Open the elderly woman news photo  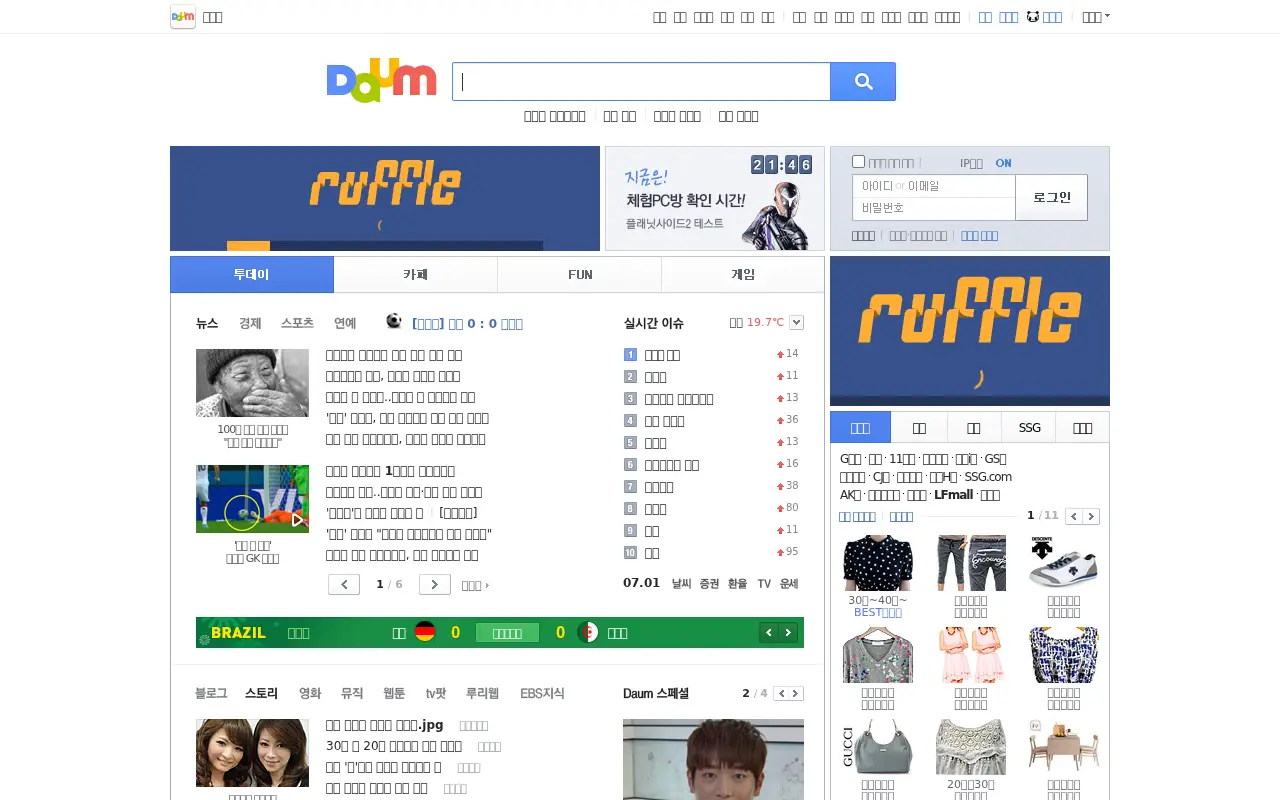[252, 383]
